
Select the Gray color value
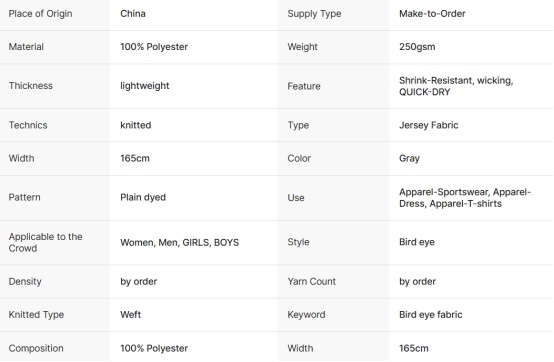click(409, 158)
